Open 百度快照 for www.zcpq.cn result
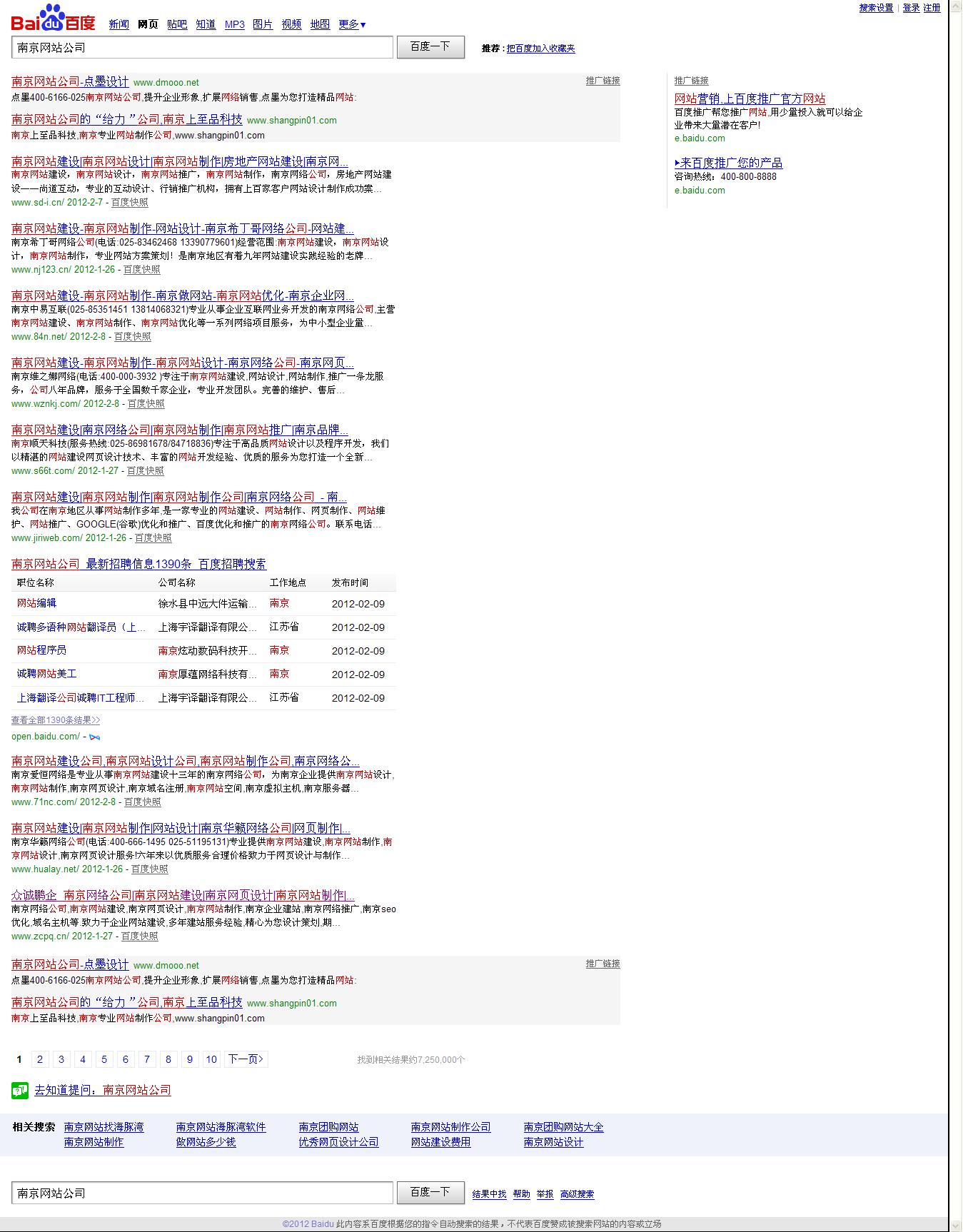Viewport: 963px width, 1232px height. [x=139, y=936]
